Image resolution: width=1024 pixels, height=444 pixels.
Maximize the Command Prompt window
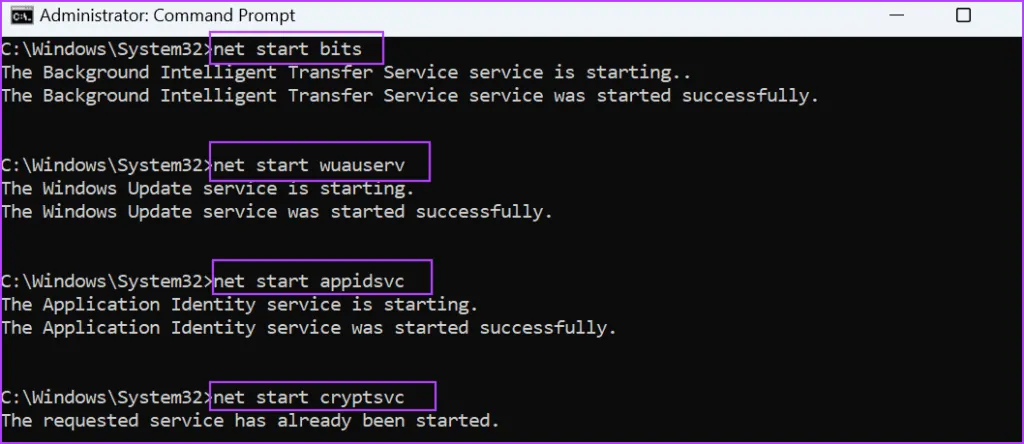point(963,16)
